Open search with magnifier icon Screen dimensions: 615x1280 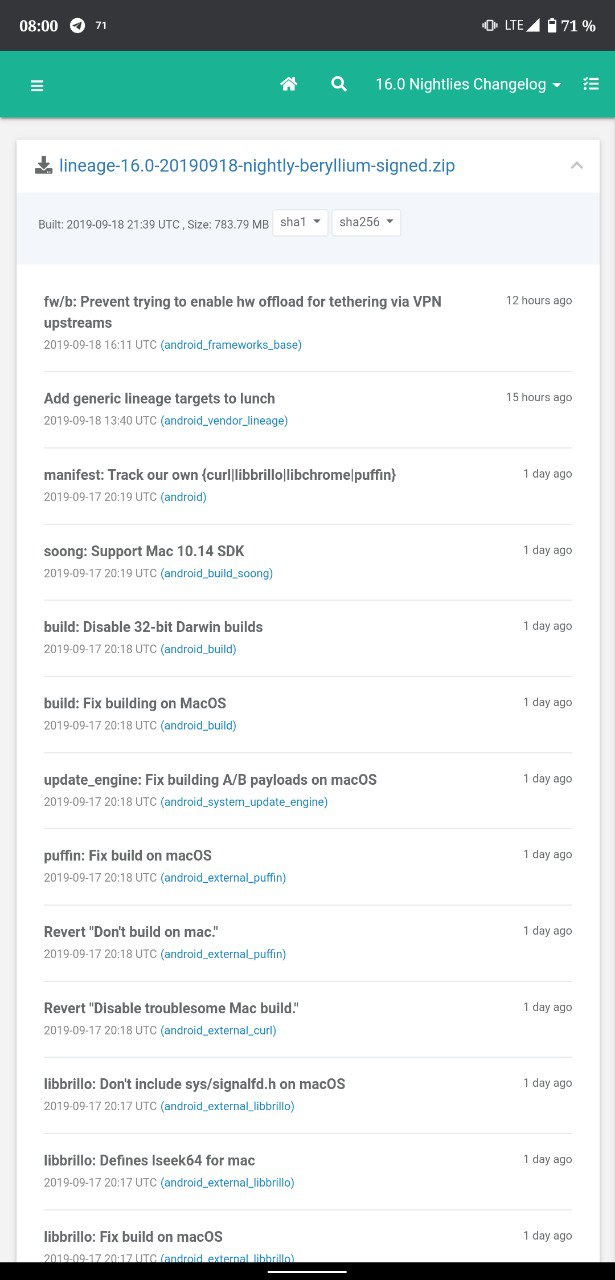339,85
